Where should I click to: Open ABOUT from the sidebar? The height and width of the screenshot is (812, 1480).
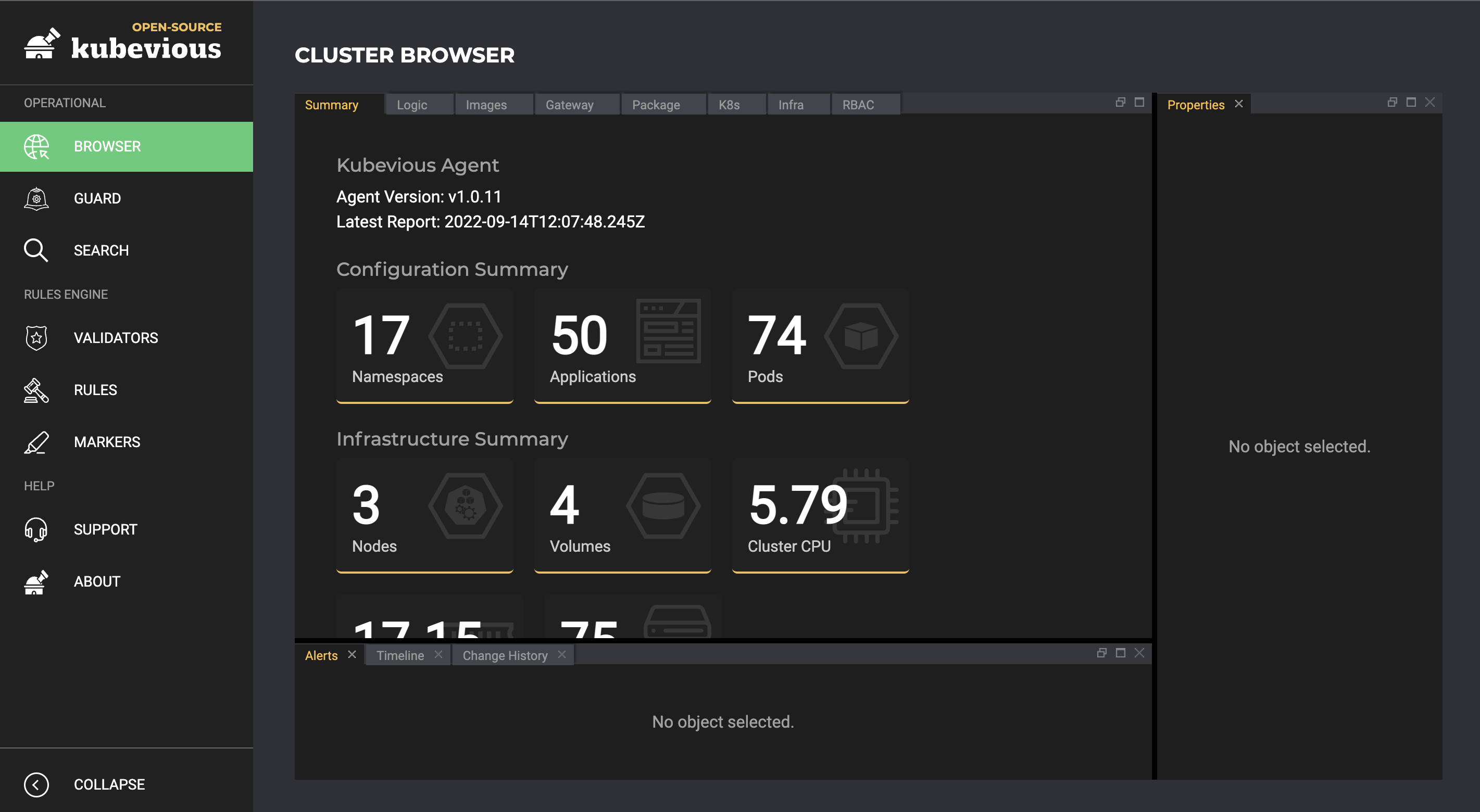[x=127, y=582]
